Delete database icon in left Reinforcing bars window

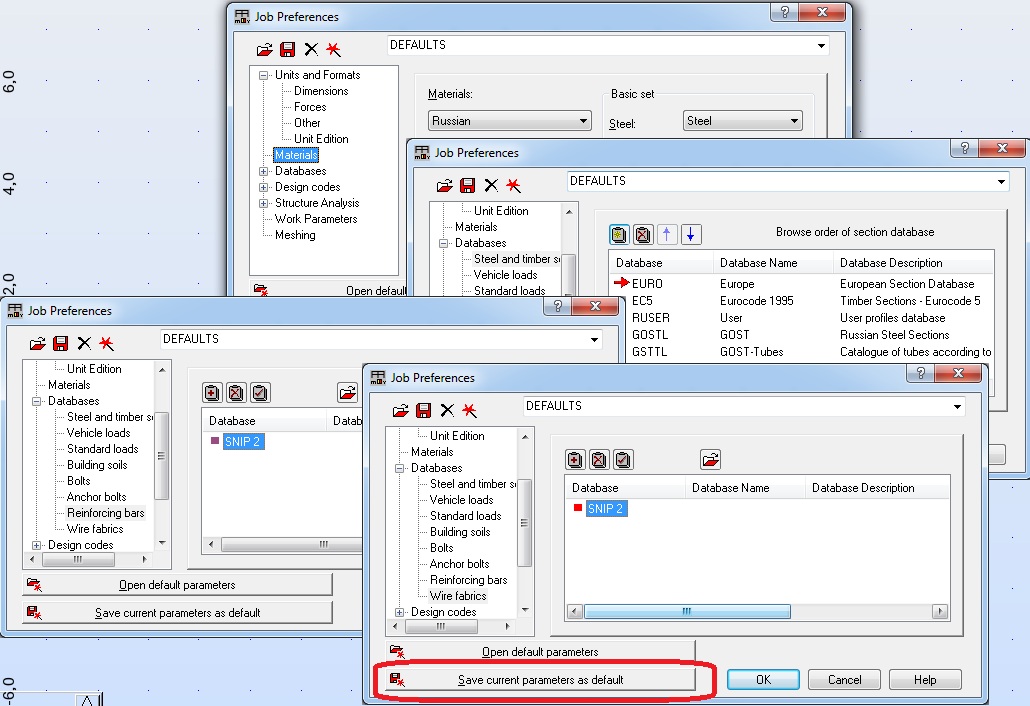(x=236, y=393)
